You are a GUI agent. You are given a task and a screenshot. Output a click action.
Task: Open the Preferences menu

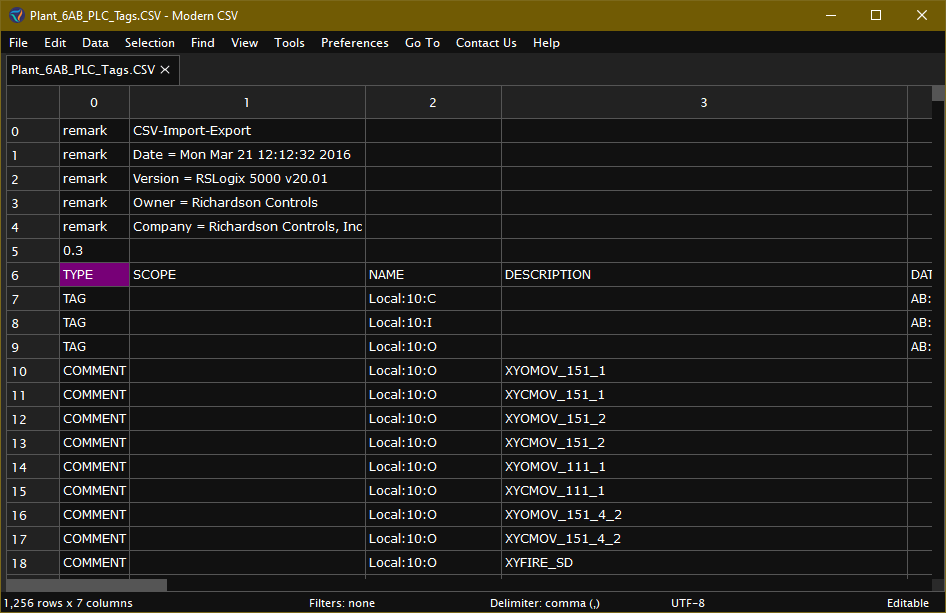pyautogui.click(x=354, y=43)
